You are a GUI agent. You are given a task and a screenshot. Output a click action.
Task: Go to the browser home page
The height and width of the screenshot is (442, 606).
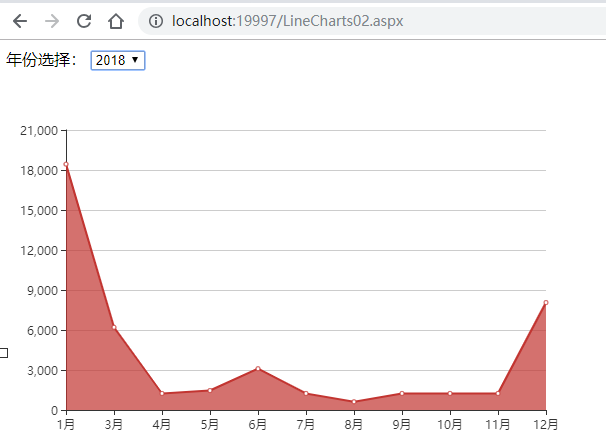tap(116, 21)
